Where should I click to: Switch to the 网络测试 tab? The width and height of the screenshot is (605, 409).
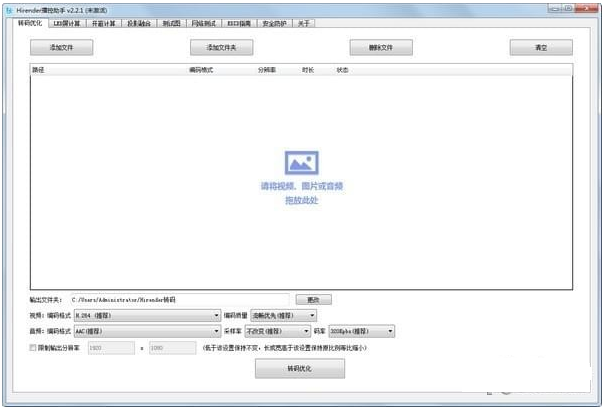pos(204,24)
